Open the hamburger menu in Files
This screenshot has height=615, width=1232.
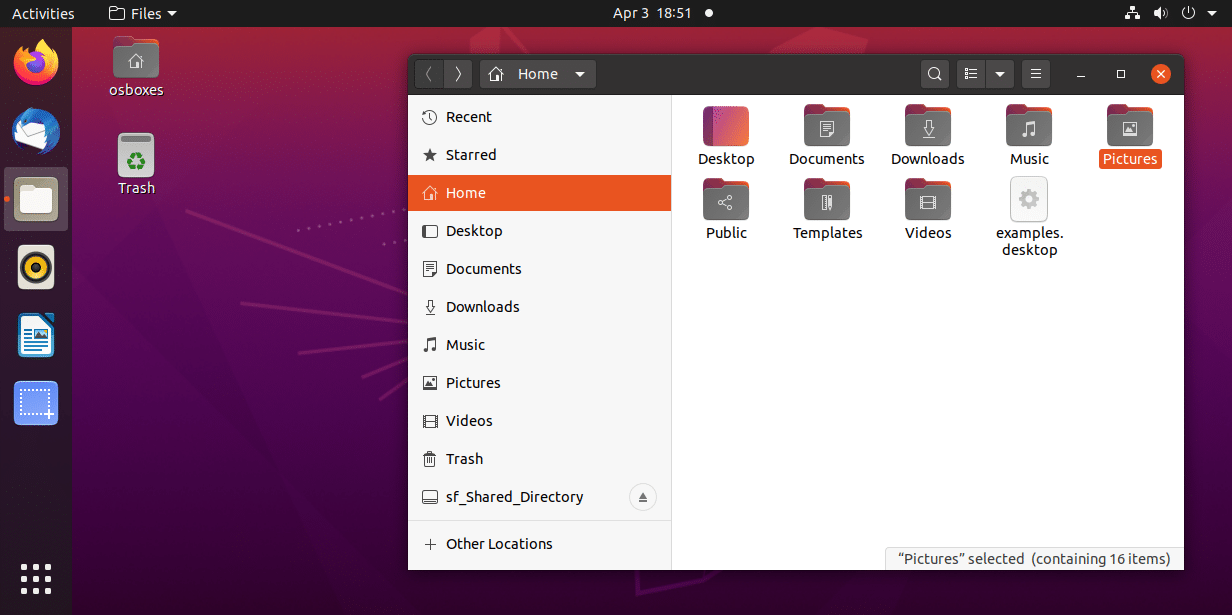click(x=1035, y=73)
